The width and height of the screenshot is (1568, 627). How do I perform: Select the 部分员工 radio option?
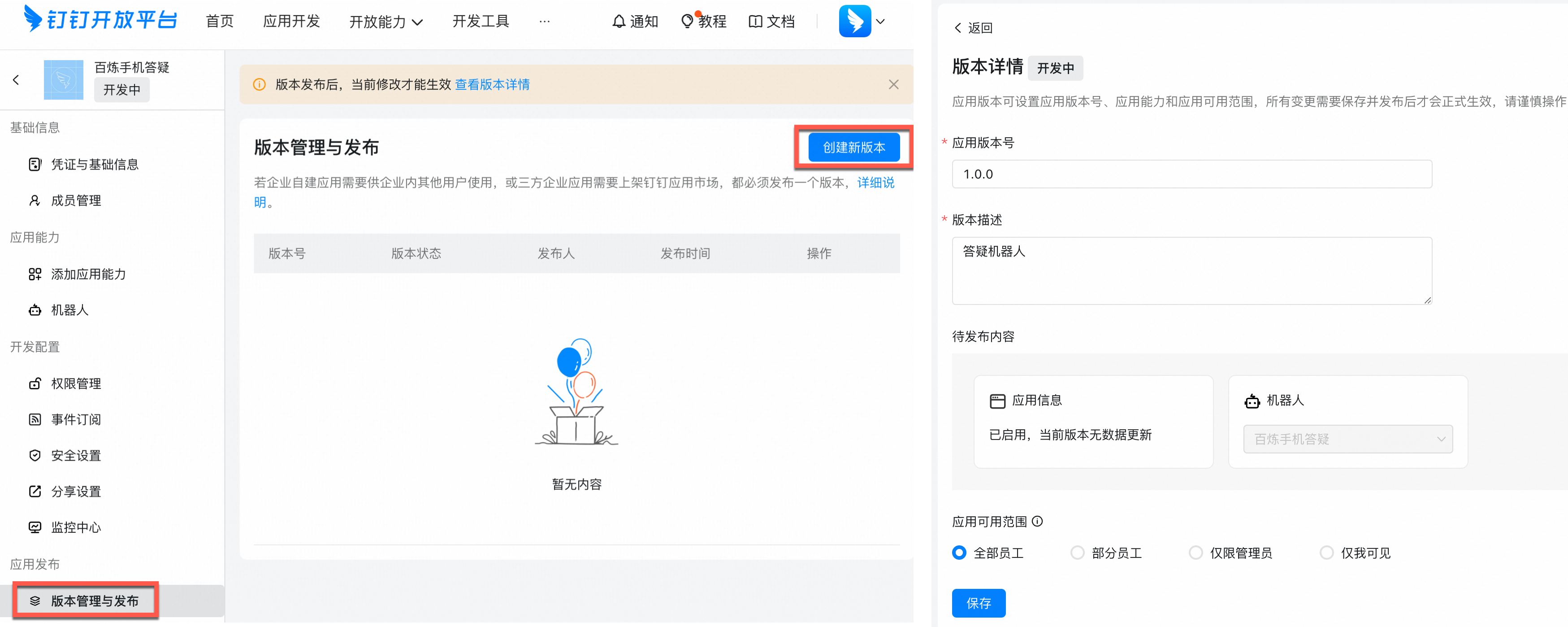[1078, 553]
